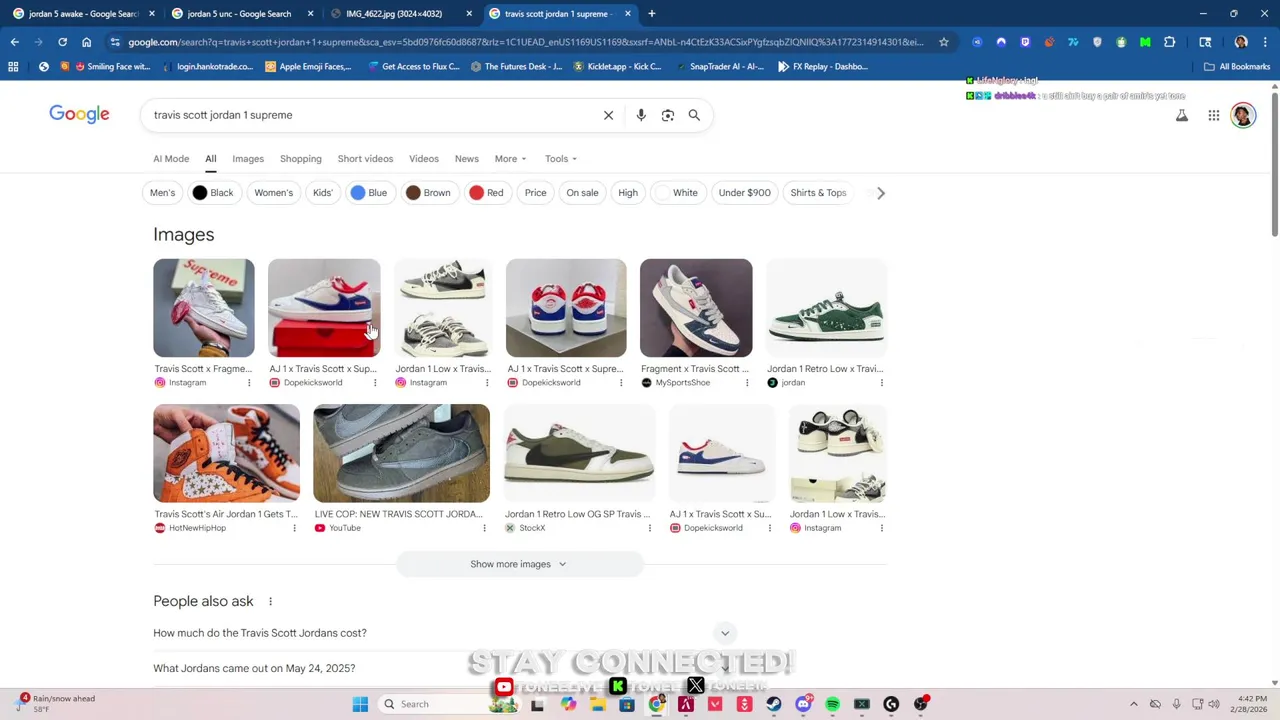Open File Explorer from the taskbar
This screenshot has width=1280, height=720.
(x=597, y=704)
